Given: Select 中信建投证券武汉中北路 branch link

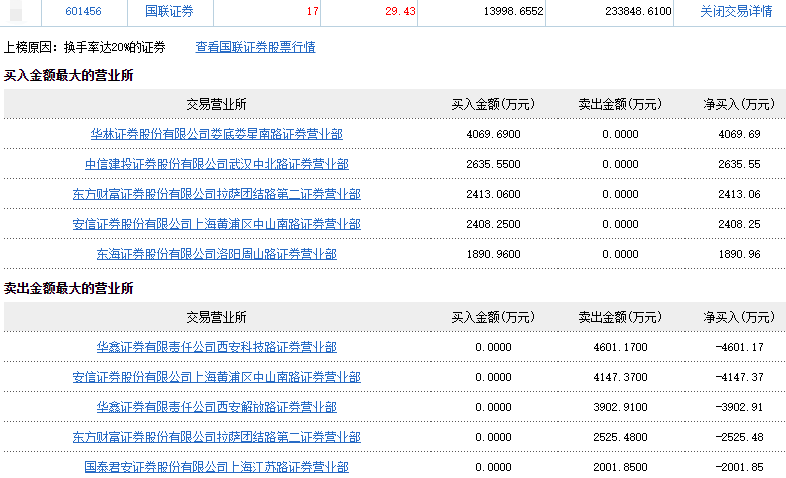Looking at the screenshot, I should pos(216,164).
